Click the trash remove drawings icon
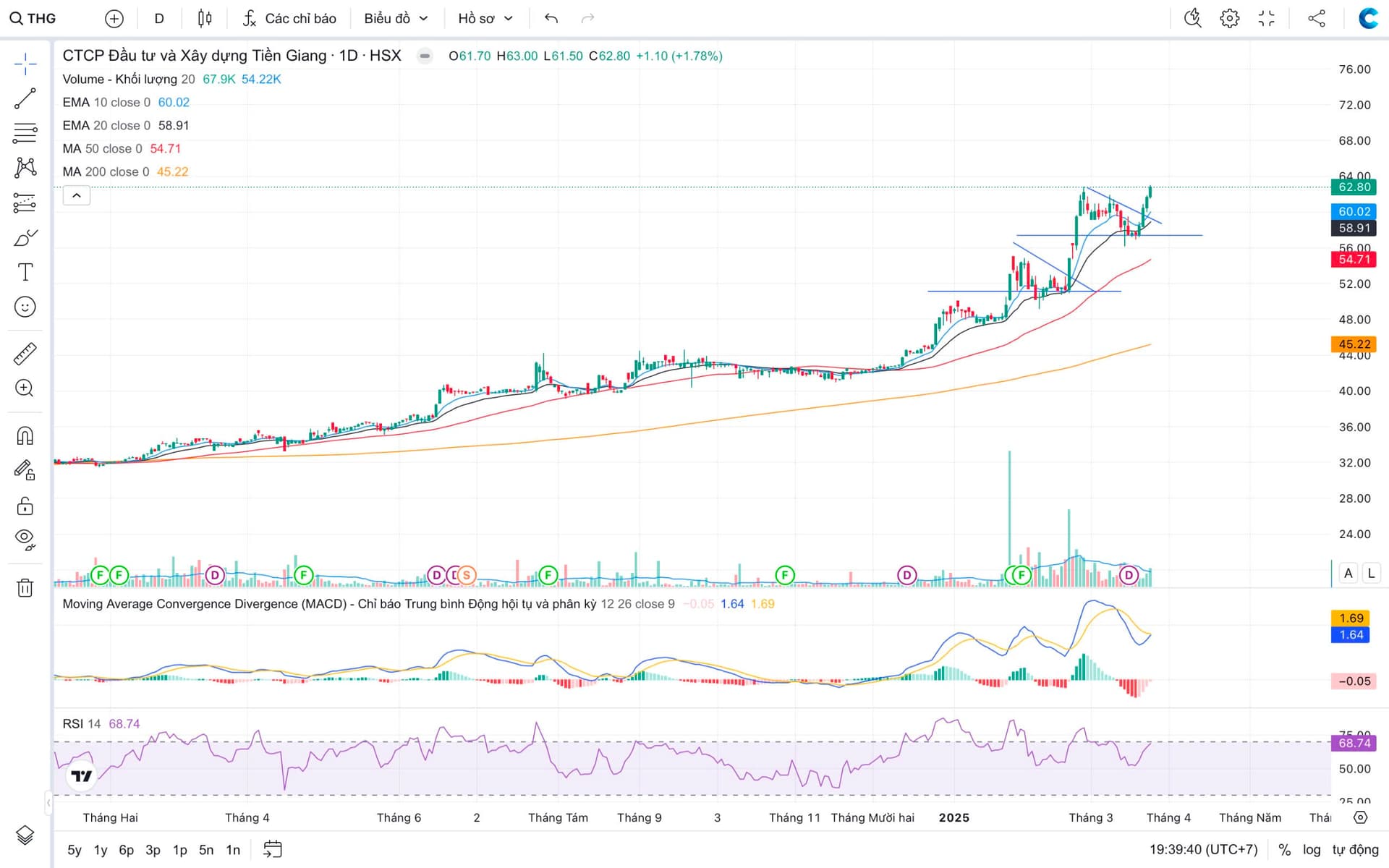The image size is (1389, 868). click(25, 587)
